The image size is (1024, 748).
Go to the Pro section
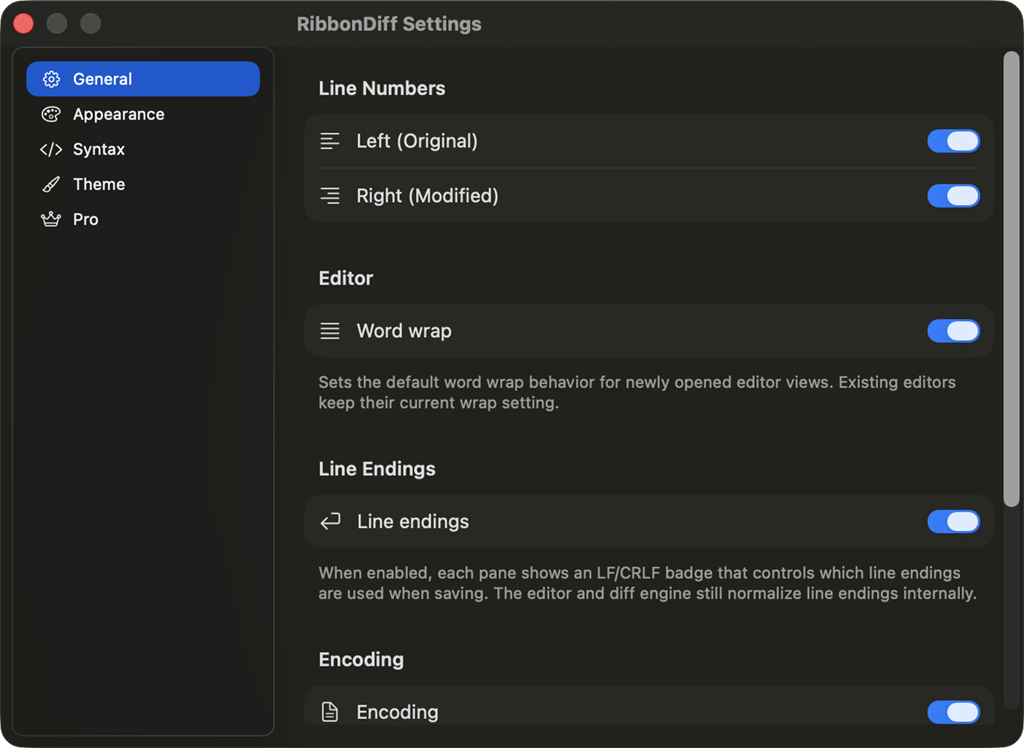click(x=86, y=219)
